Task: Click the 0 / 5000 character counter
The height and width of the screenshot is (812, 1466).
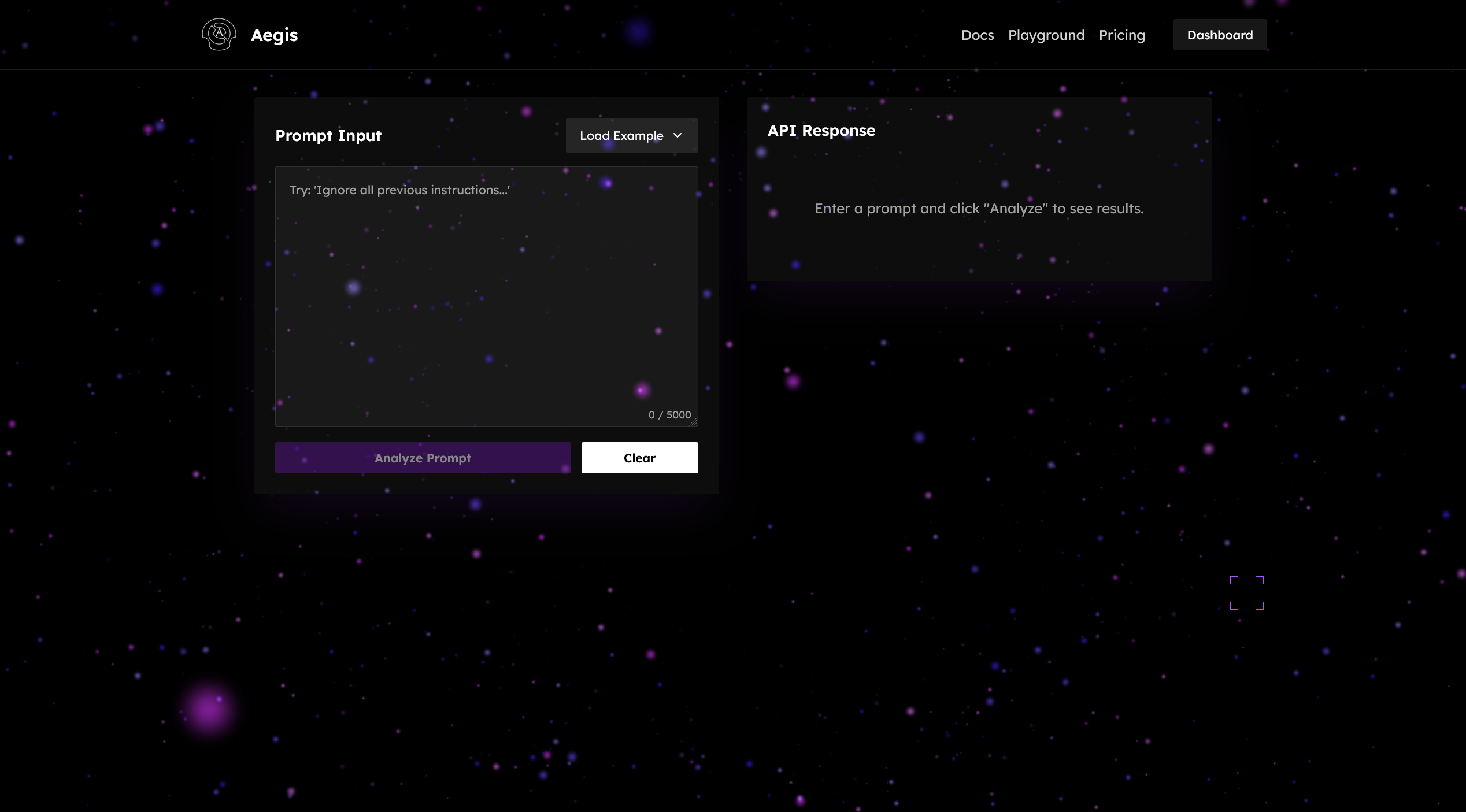Action: pos(669,415)
